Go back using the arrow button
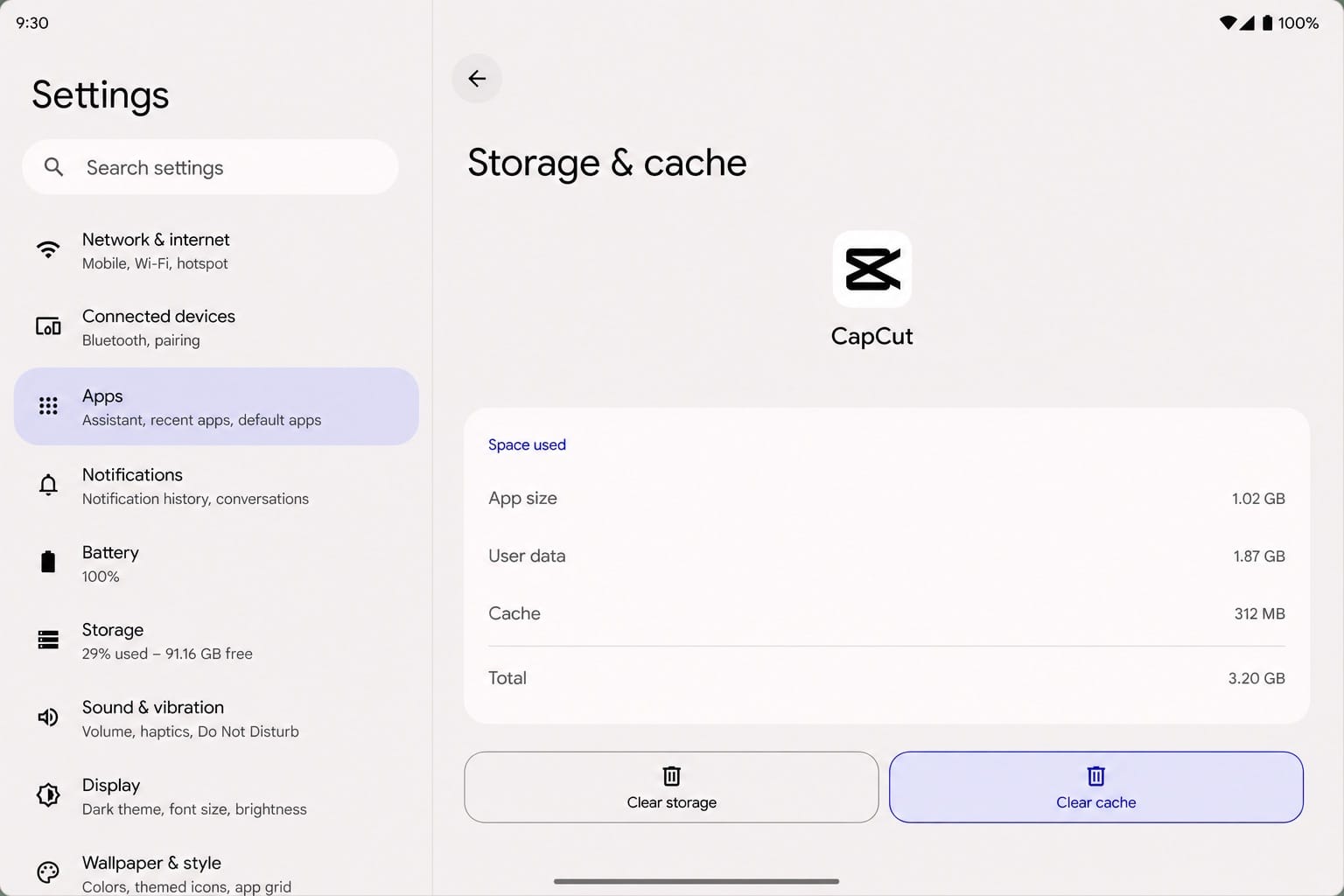1344x896 pixels. tap(477, 79)
